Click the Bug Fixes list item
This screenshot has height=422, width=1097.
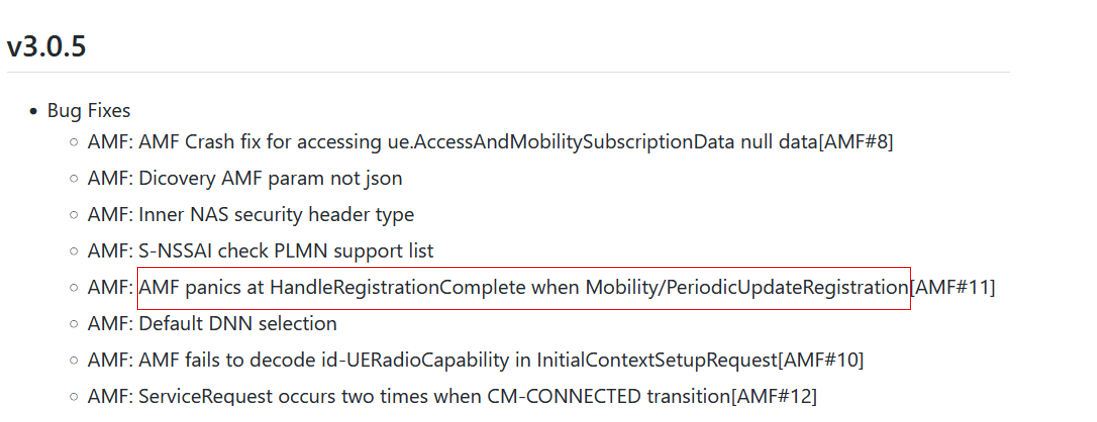coord(88,111)
